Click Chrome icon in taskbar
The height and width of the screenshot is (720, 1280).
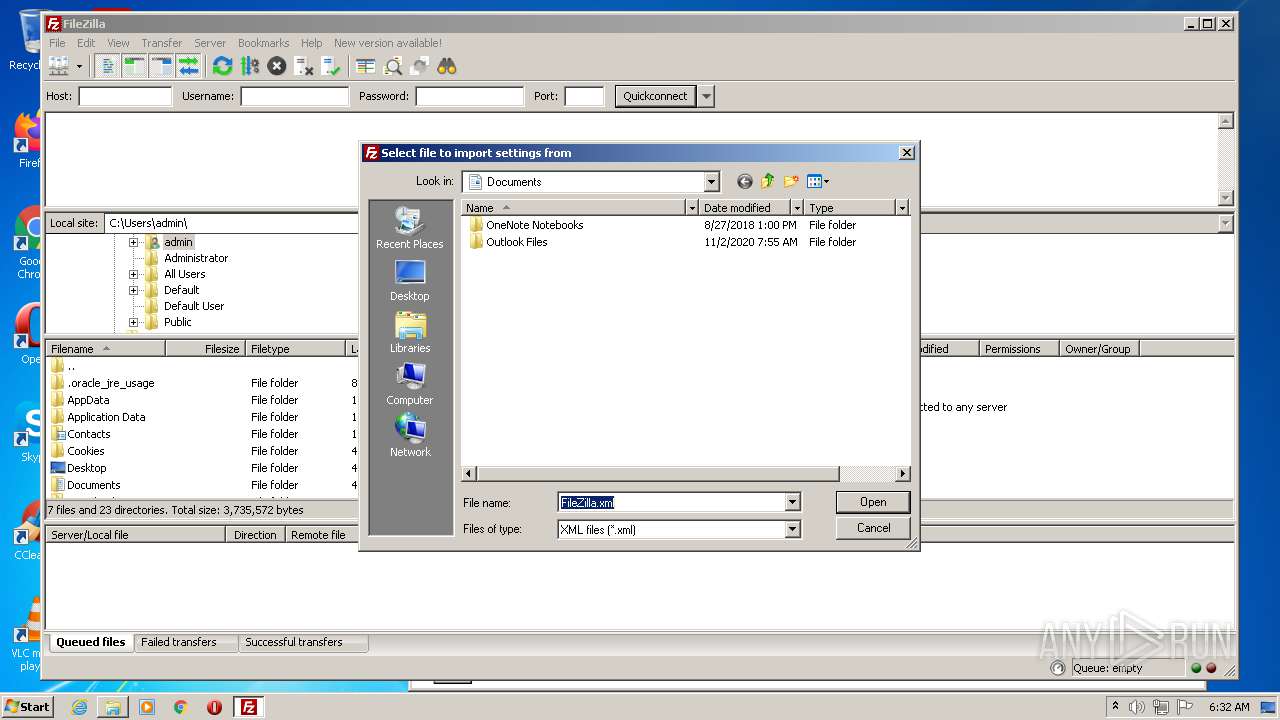pos(180,707)
